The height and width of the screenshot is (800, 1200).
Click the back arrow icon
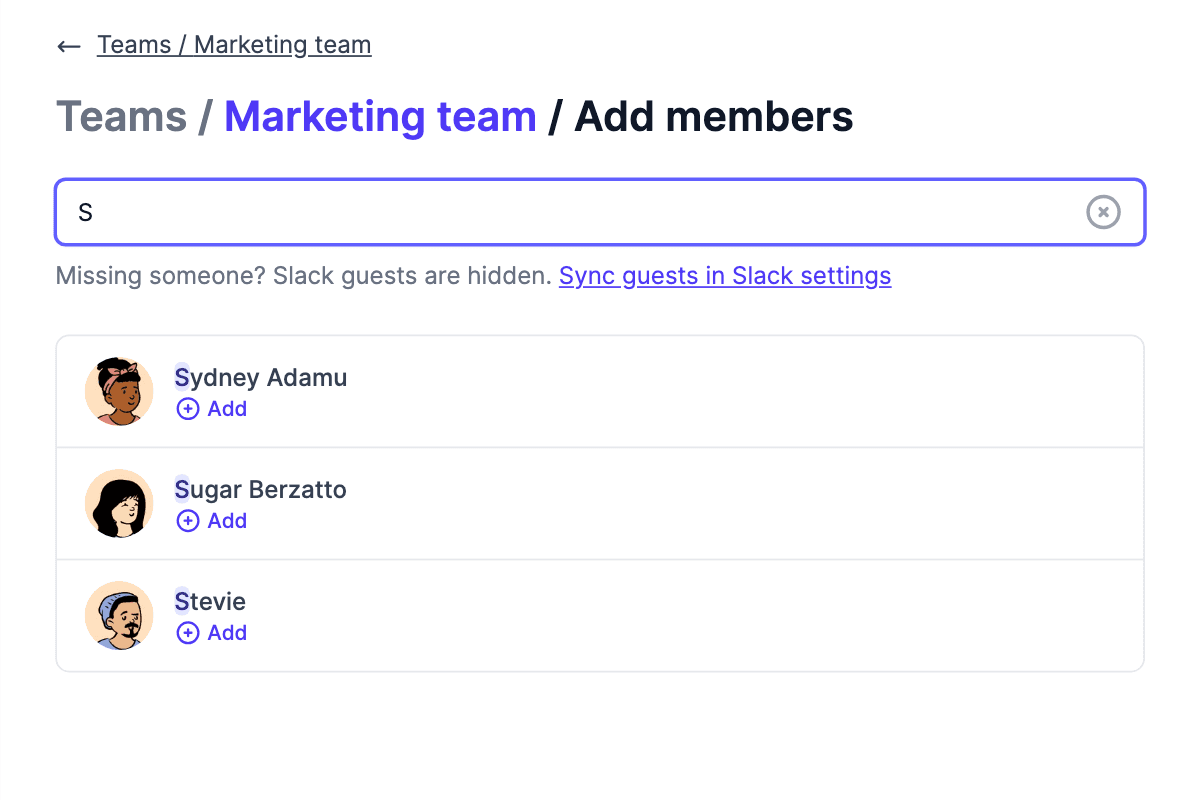click(69, 46)
